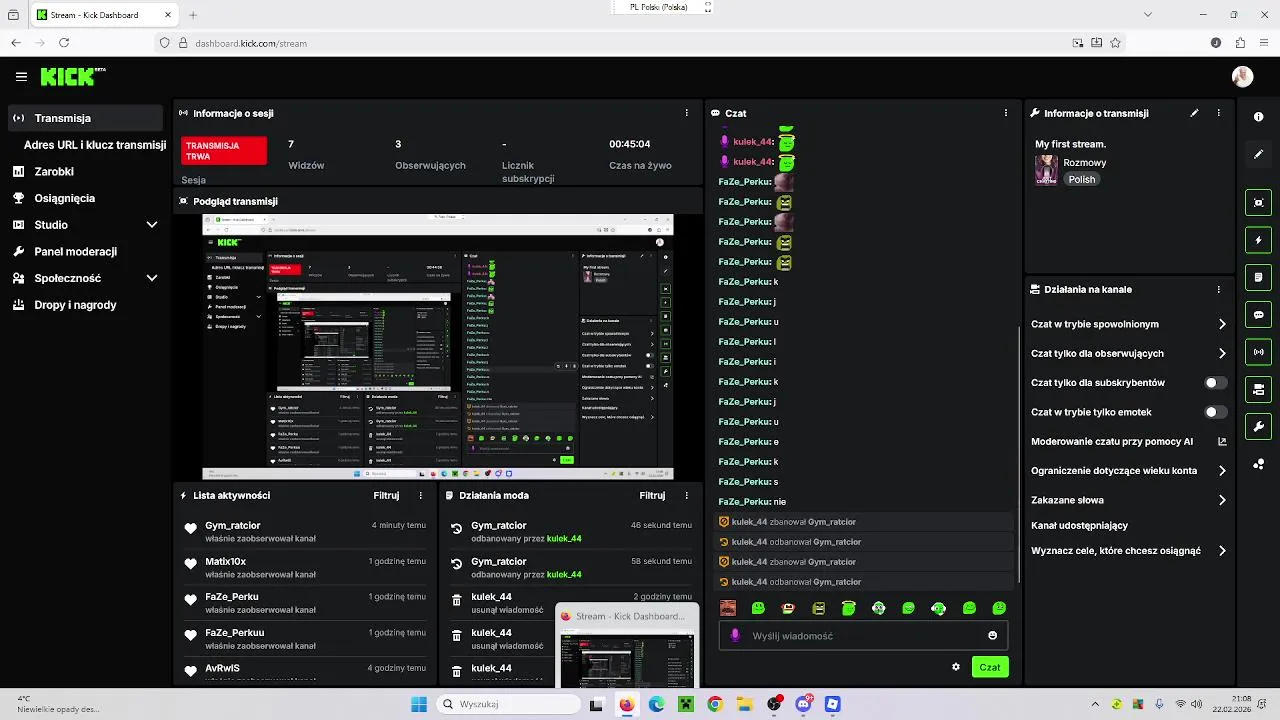
Task: Open AI chat moderation external link icon
Action: (x=1222, y=441)
